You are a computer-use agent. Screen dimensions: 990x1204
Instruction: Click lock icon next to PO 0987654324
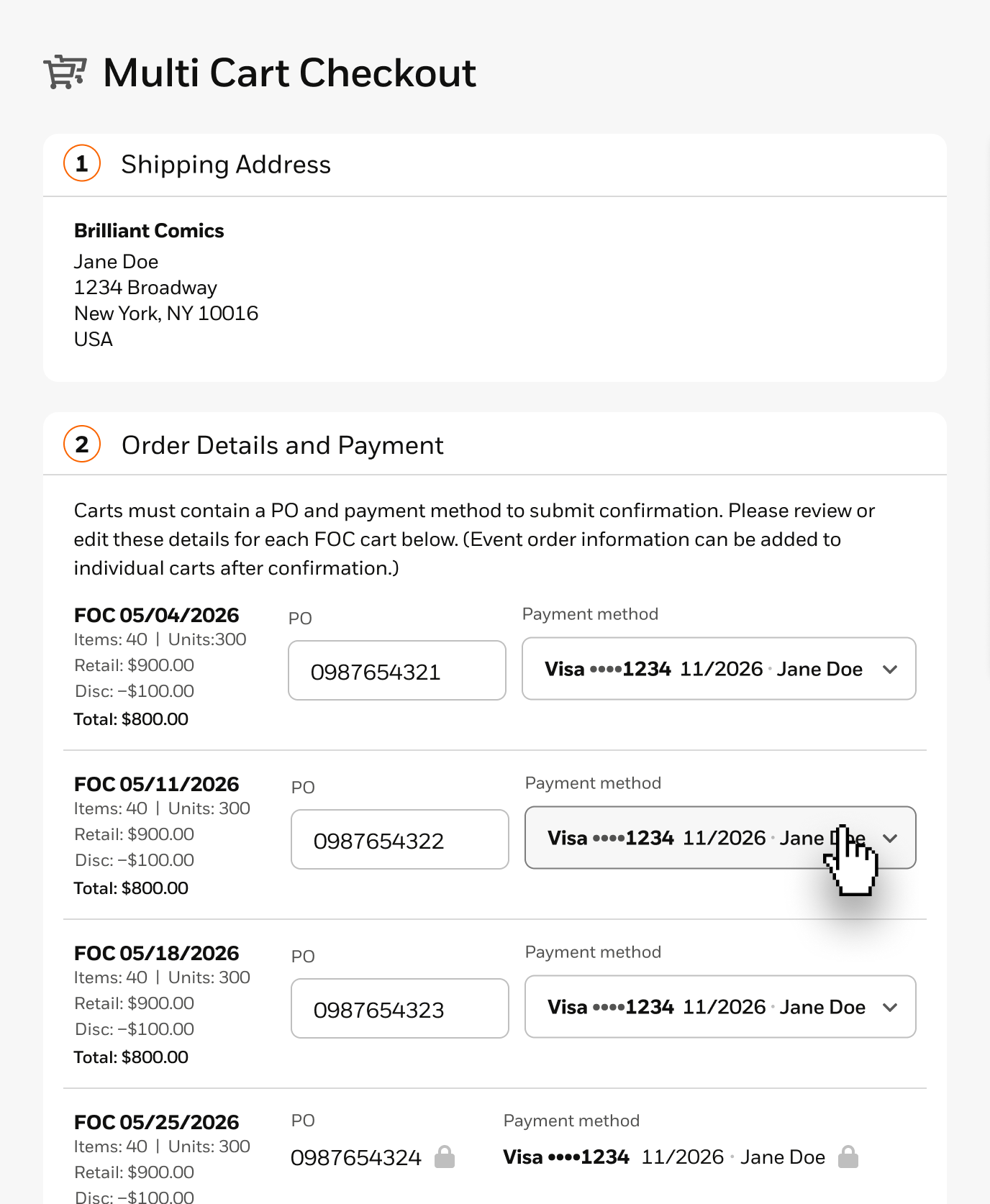coord(445,1157)
